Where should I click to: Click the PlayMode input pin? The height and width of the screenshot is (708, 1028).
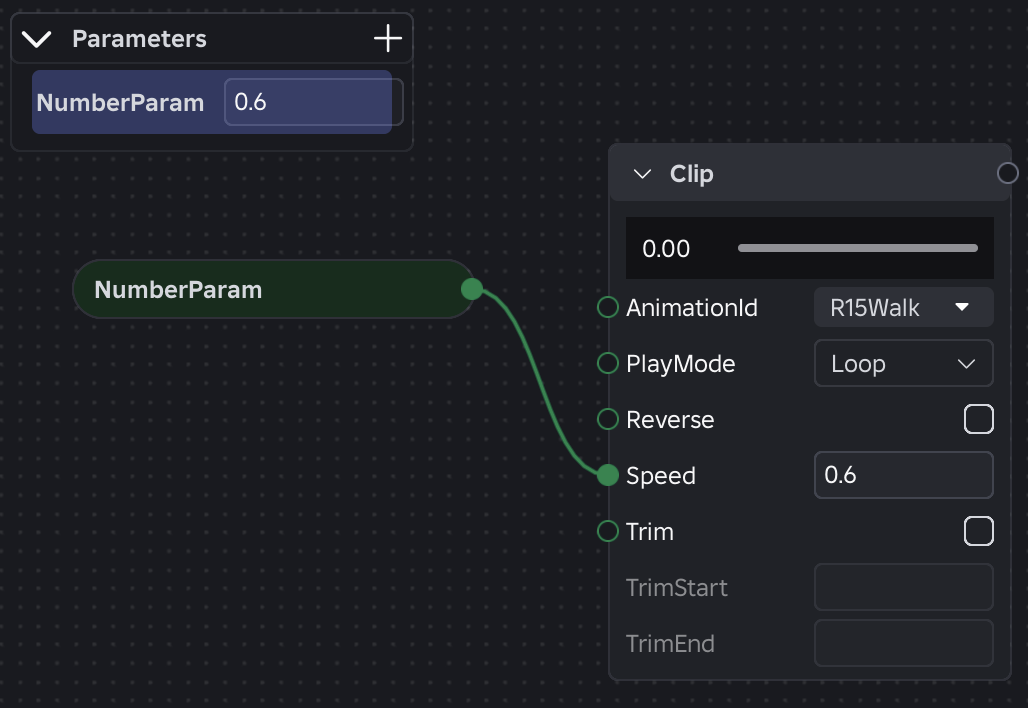coord(608,363)
